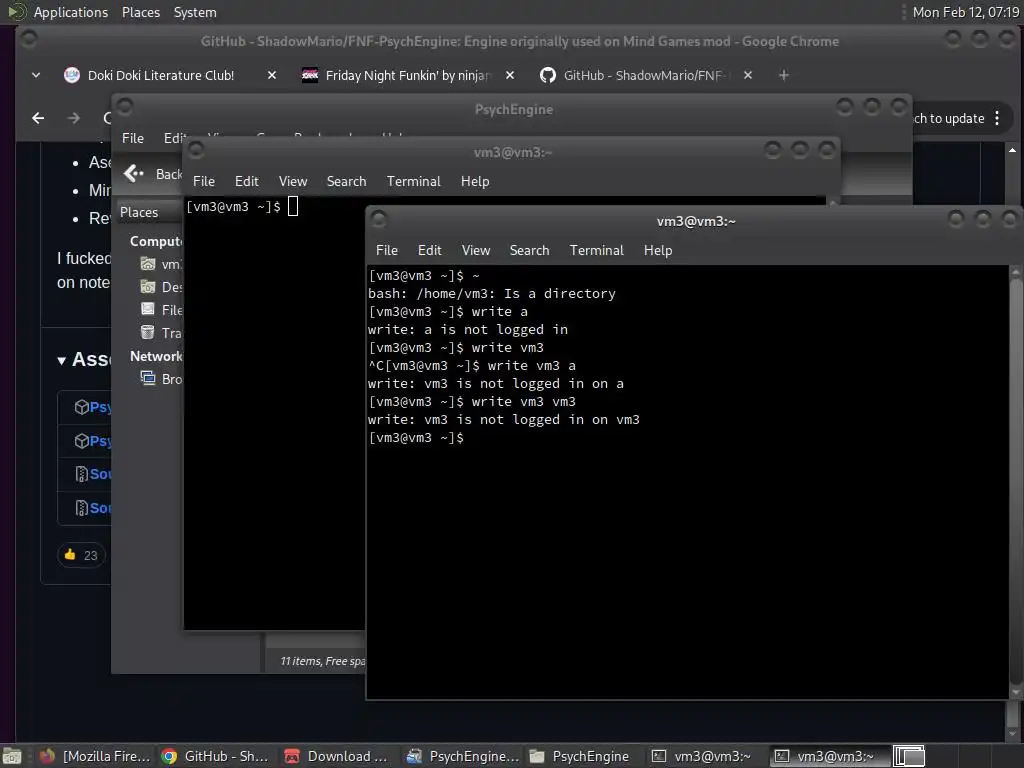This screenshot has height=768, width=1024.
Task: Collapse the Assets section triangle on GitHub
Action: point(61,360)
